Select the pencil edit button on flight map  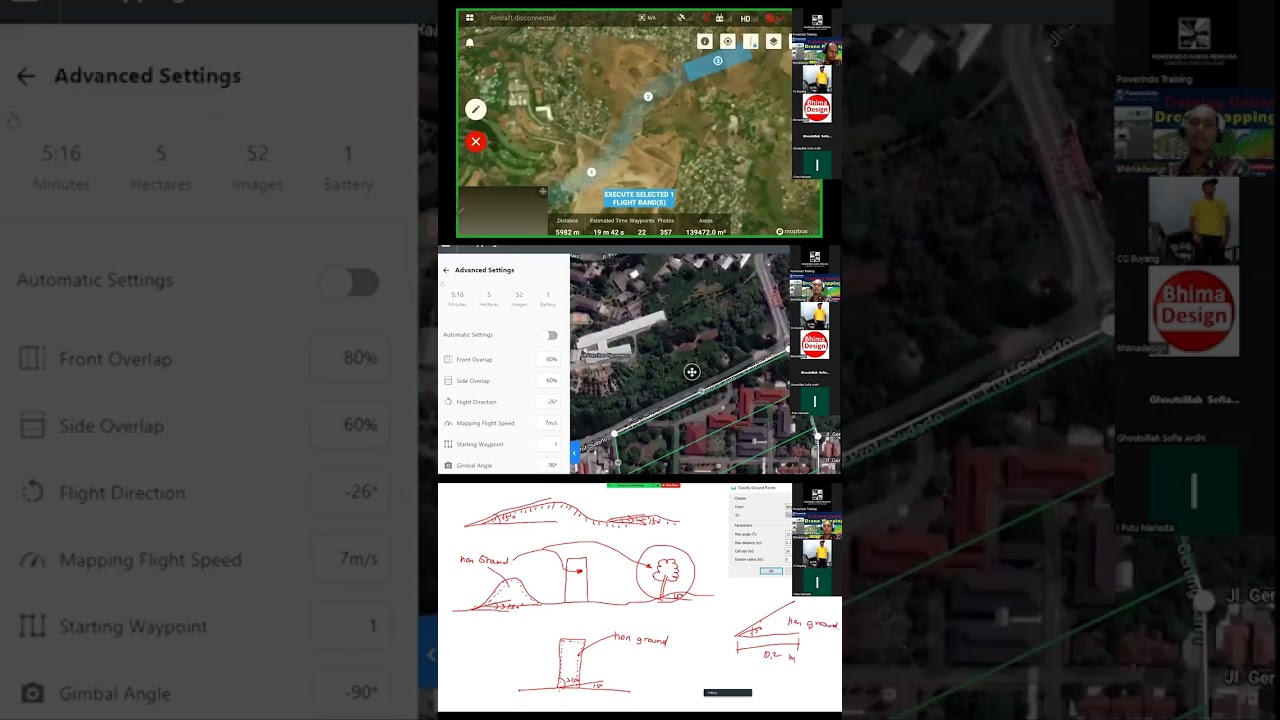(476, 110)
